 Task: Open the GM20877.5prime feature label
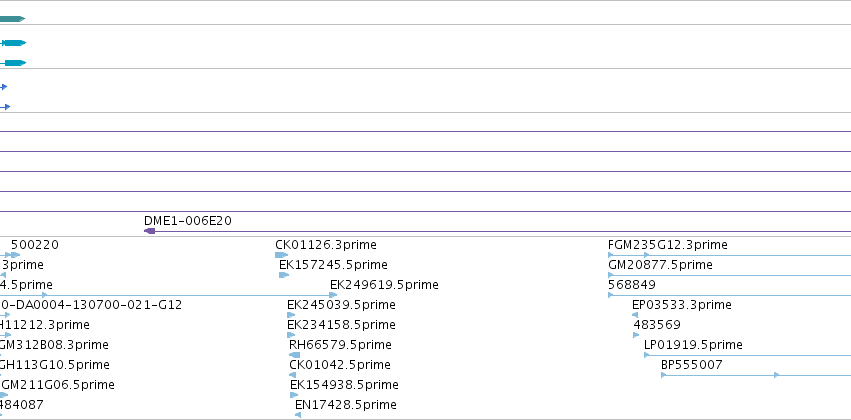(x=661, y=265)
